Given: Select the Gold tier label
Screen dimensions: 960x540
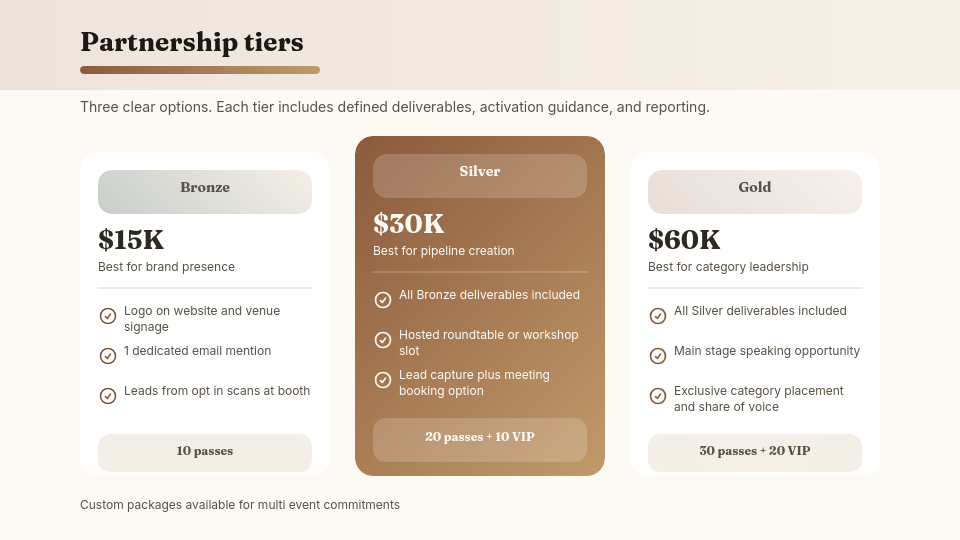Looking at the screenshot, I should (755, 188).
